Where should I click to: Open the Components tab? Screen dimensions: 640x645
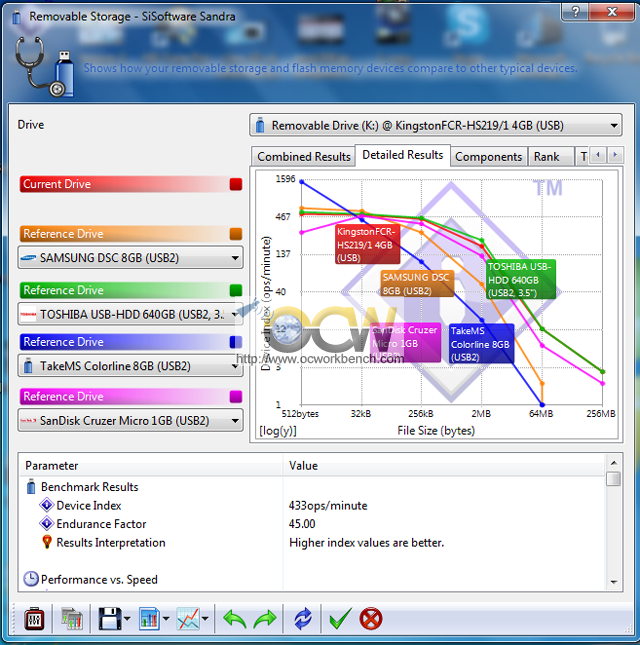[489, 157]
